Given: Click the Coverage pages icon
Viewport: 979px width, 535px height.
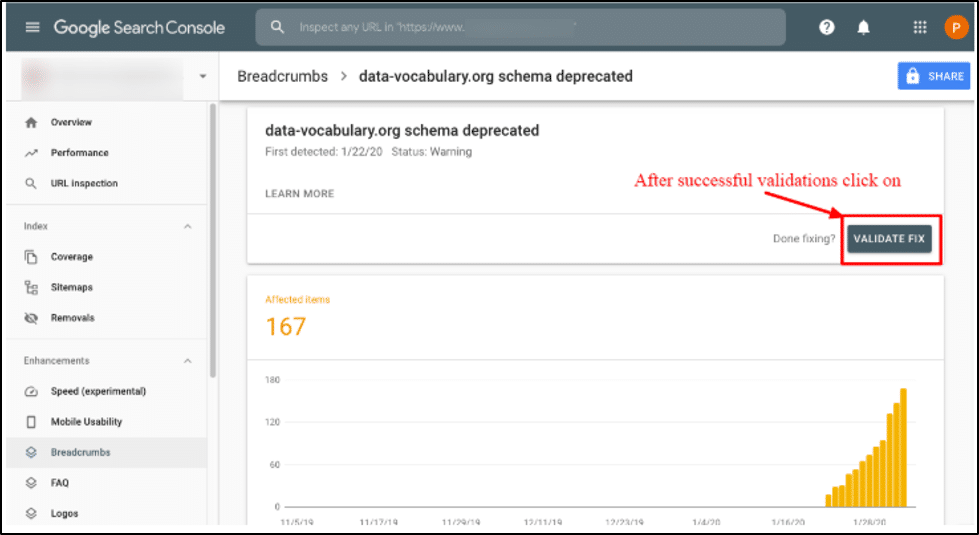Looking at the screenshot, I should (31, 257).
